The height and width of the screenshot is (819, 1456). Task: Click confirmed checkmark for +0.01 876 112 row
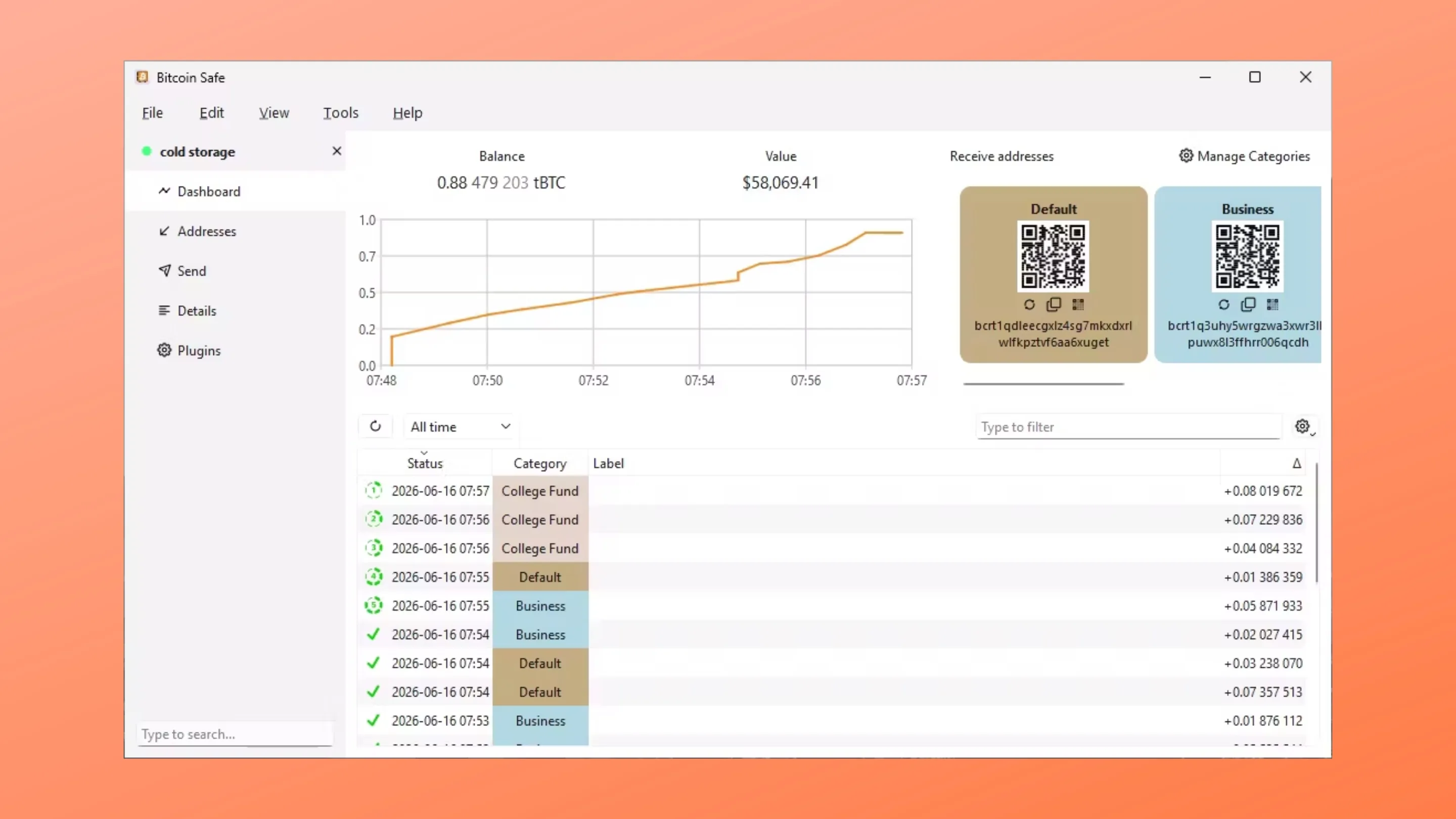click(x=373, y=720)
